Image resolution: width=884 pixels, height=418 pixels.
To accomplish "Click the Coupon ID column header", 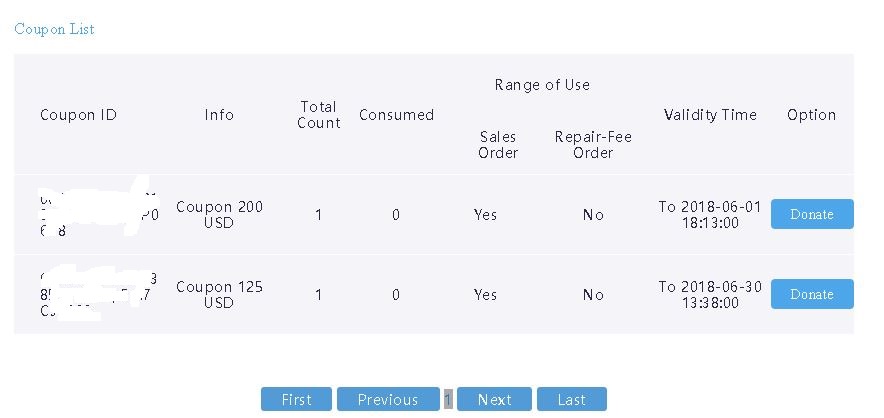I will click(78, 115).
